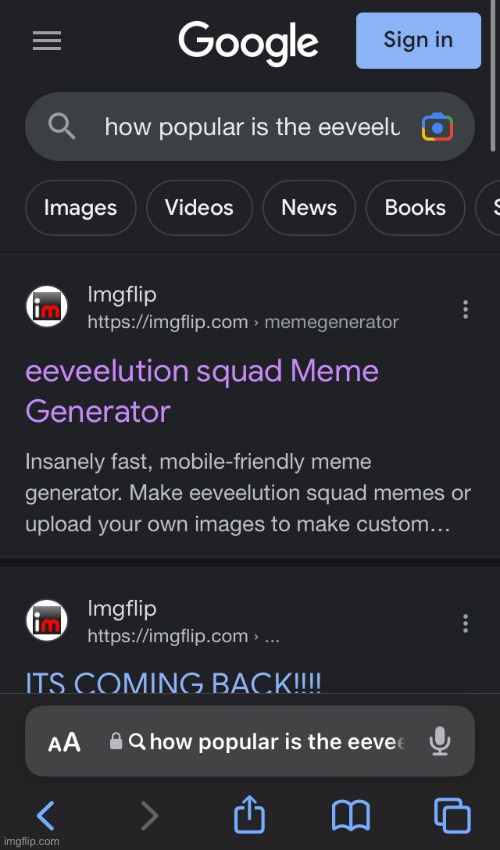Open ITS COMING BACK!!!! result link
This screenshot has width=500, height=850.
click(174, 682)
